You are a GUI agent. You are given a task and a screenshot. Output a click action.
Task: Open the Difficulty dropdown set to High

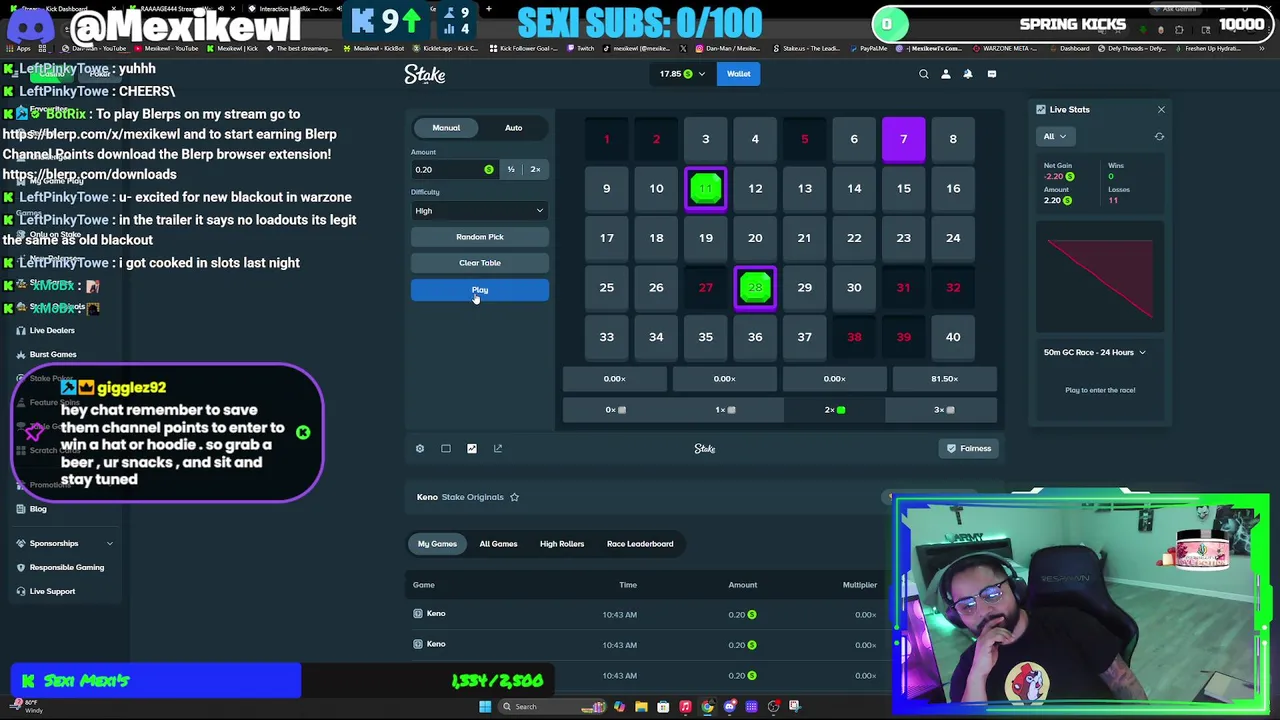pos(480,211)
